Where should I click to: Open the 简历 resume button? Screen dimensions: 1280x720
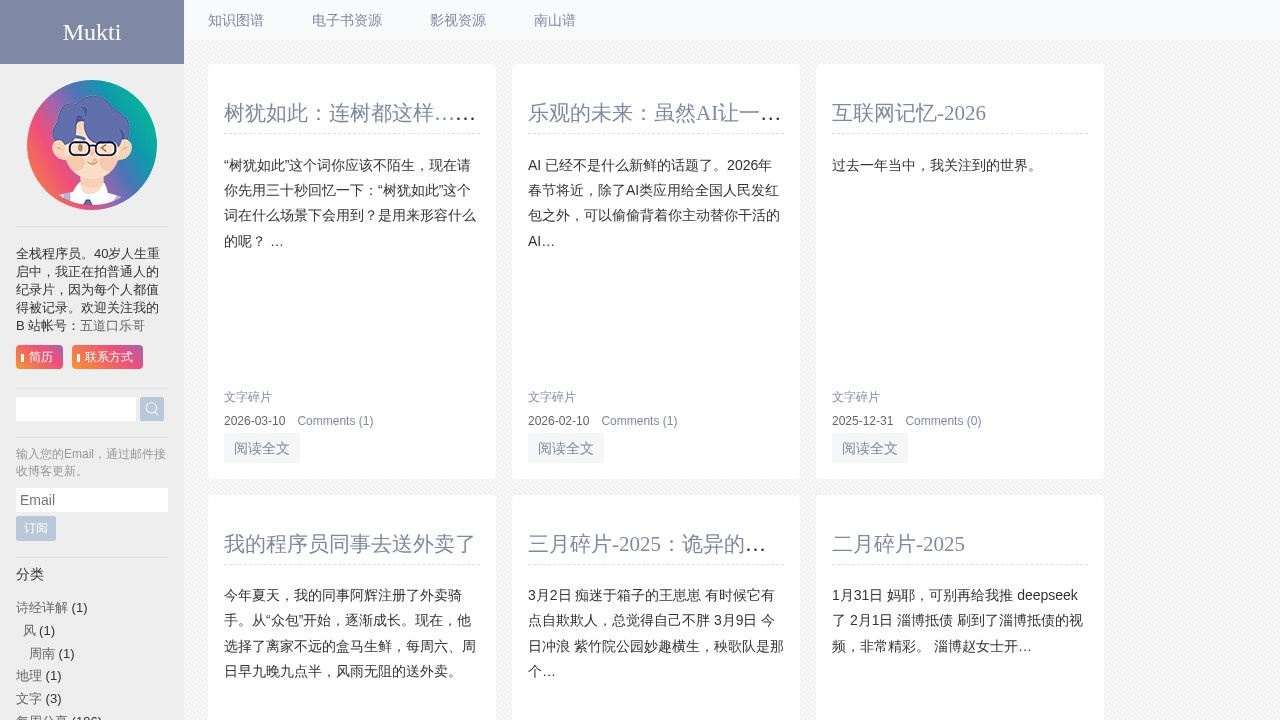[x=39, y=357]
